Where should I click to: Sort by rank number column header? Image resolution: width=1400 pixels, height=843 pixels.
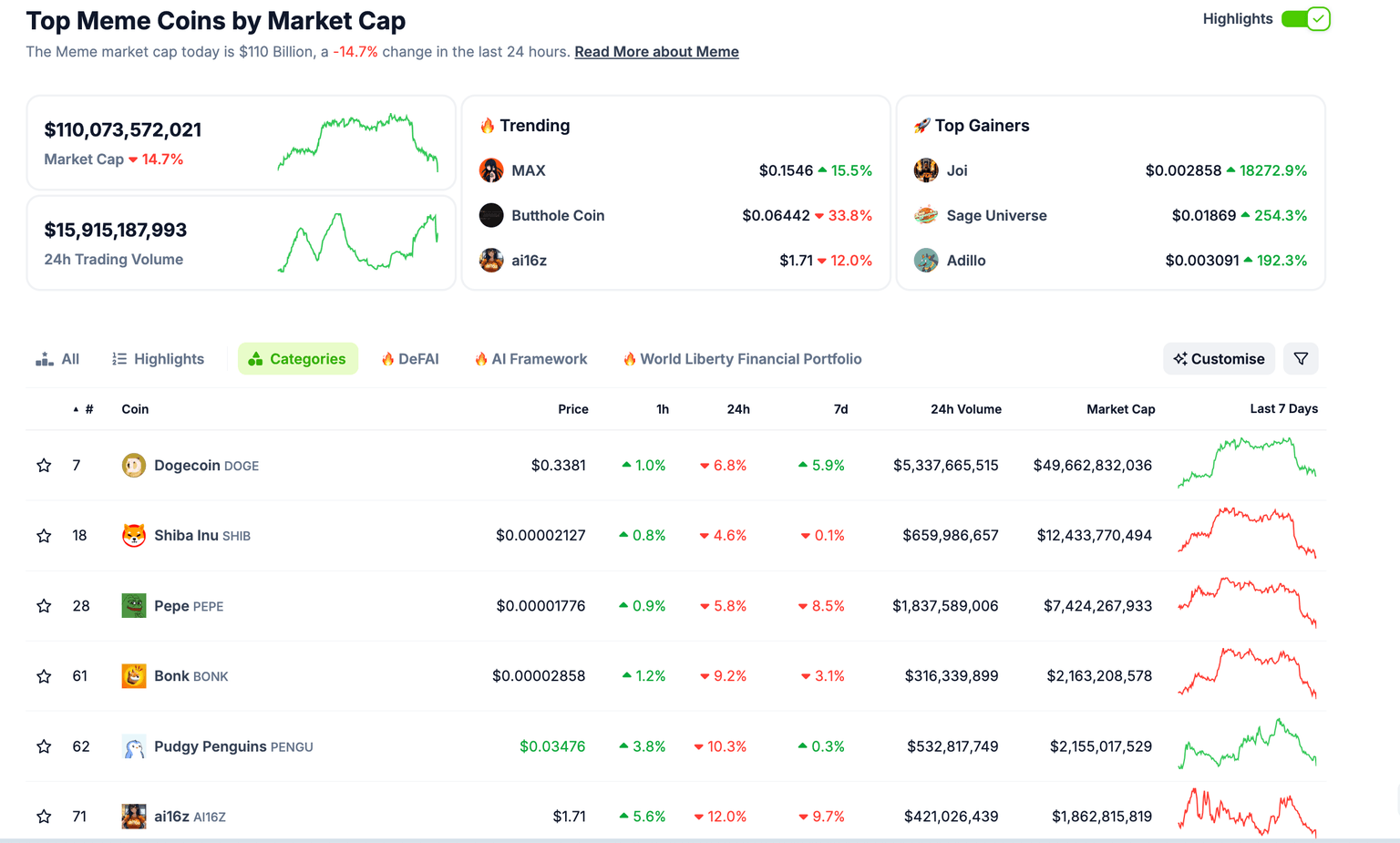point(88,409)
